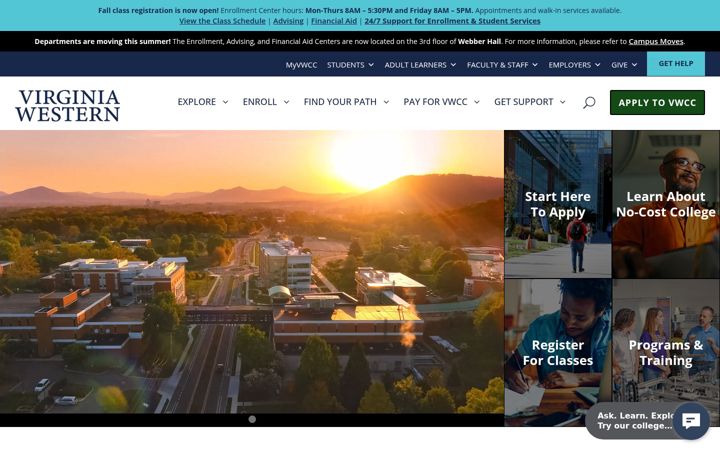
Task: Expand the EMPLOYERS dropdown arrow
Action: [597, 65]
